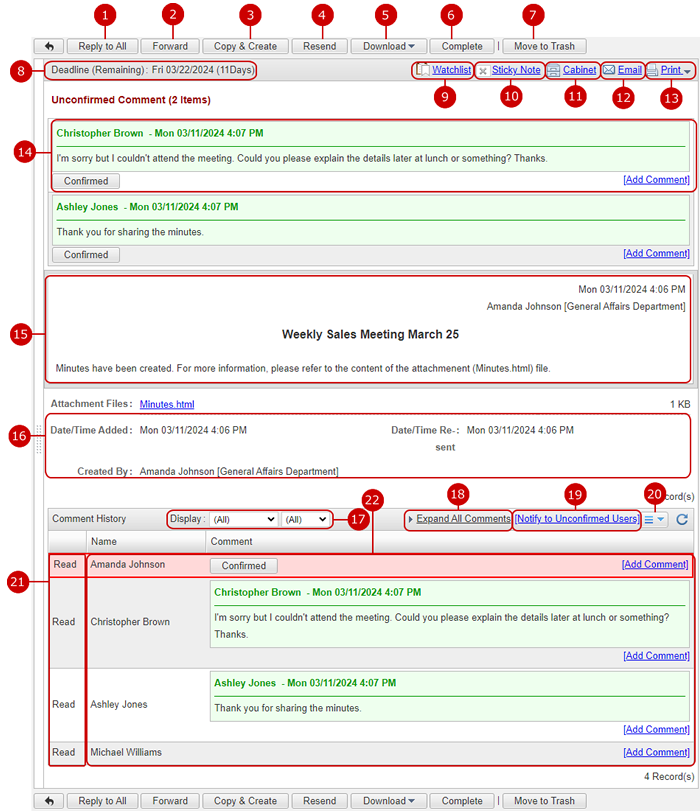Click the Unconfirmed Comment (2 Items) heading
The image size is (700, 811).
tap(131, 100)
